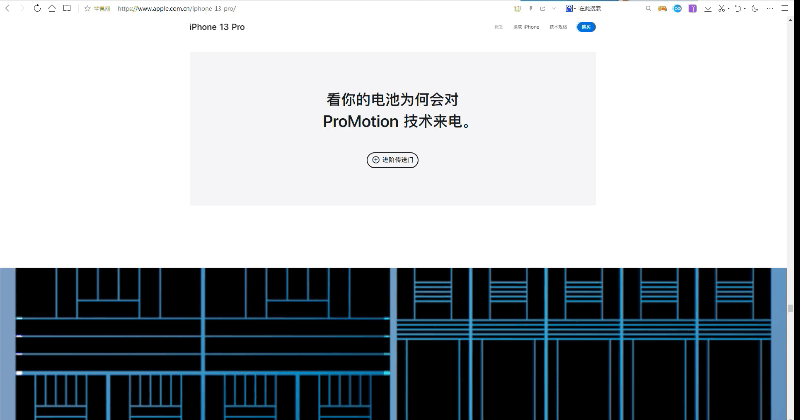Open the purple extension icon in toolbar
This screenshot has width=800, height=420.
point(692,8)
